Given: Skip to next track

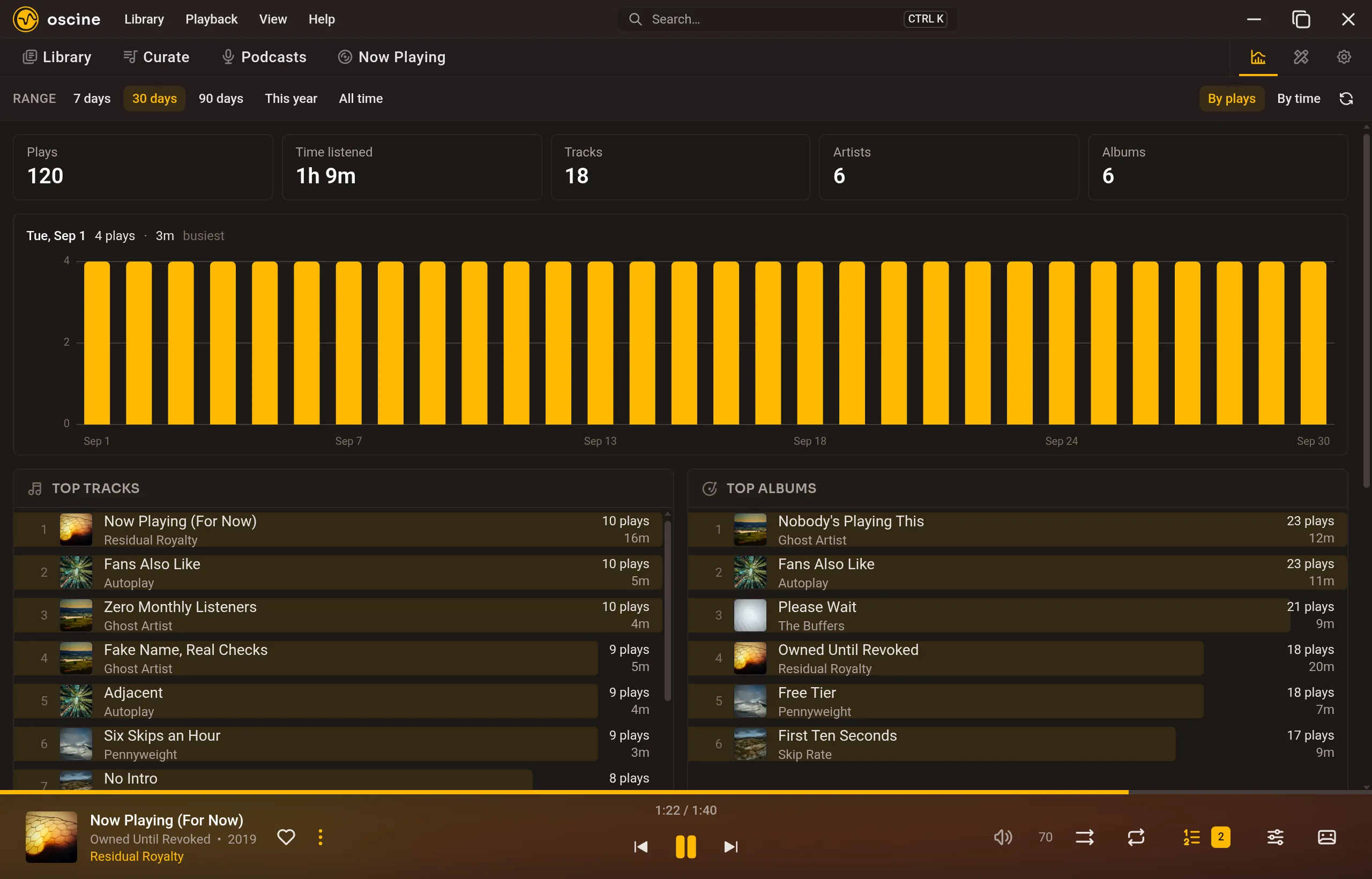Looking at the screenshot, I should (x=730, y=846).
